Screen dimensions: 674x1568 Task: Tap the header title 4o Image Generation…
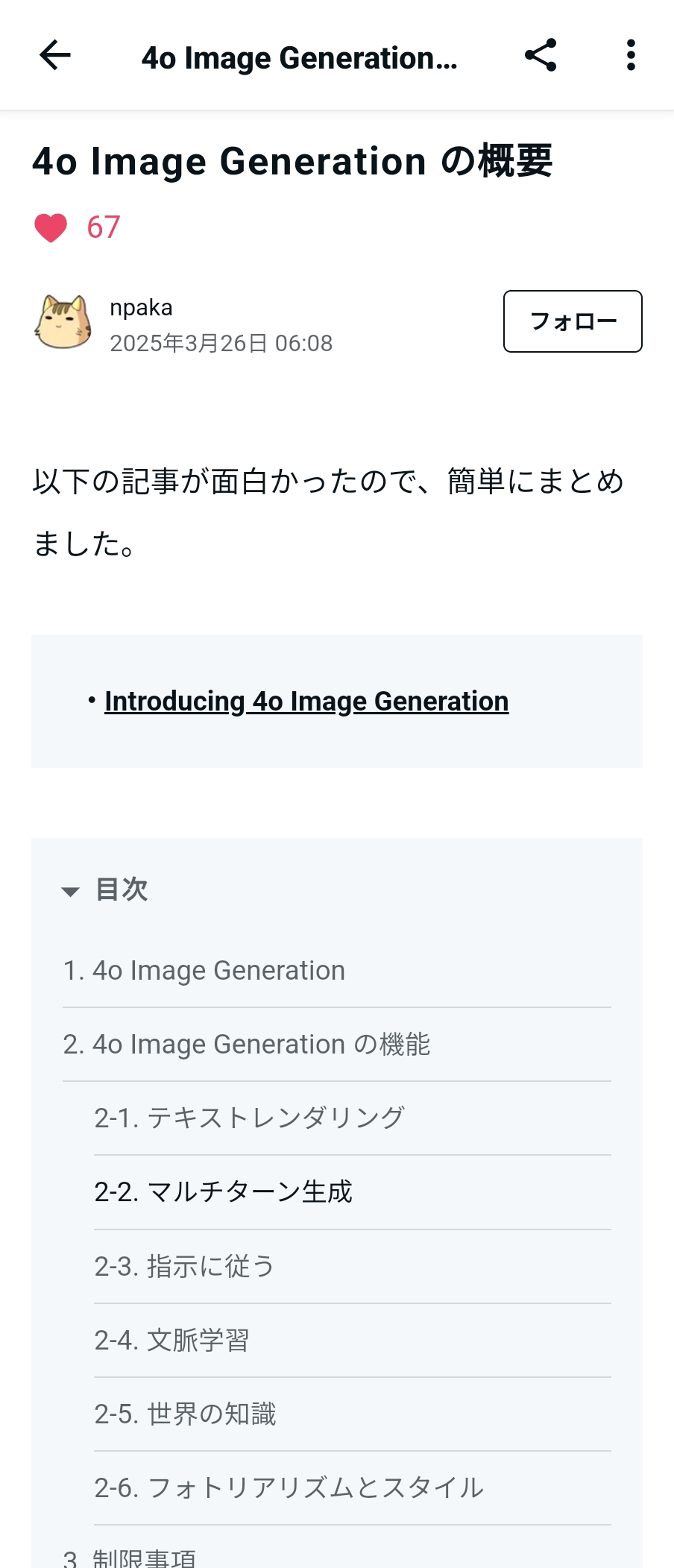(299, 57)
